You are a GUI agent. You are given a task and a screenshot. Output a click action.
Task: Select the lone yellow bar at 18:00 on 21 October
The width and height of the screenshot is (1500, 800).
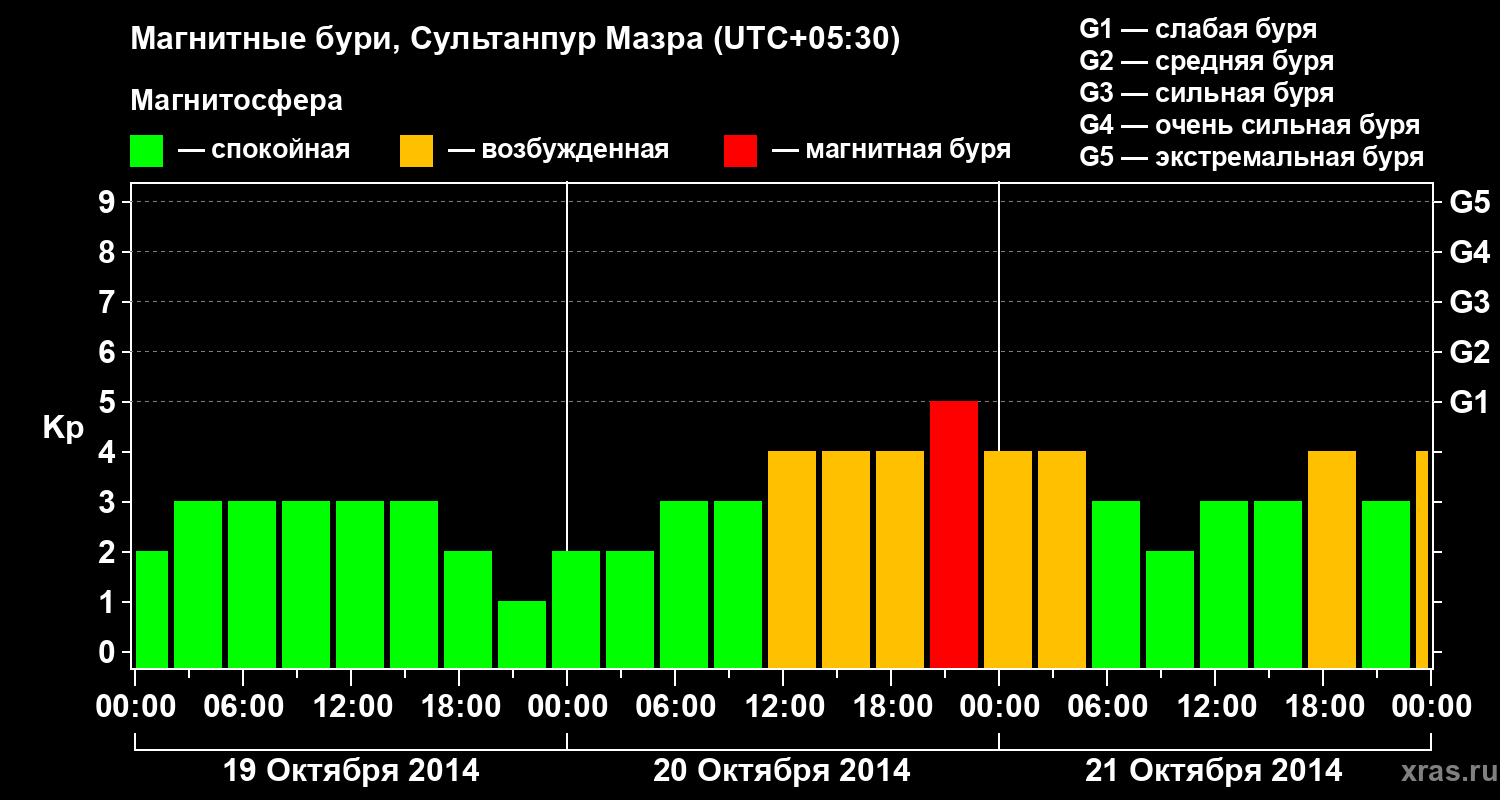[1332, 559]
